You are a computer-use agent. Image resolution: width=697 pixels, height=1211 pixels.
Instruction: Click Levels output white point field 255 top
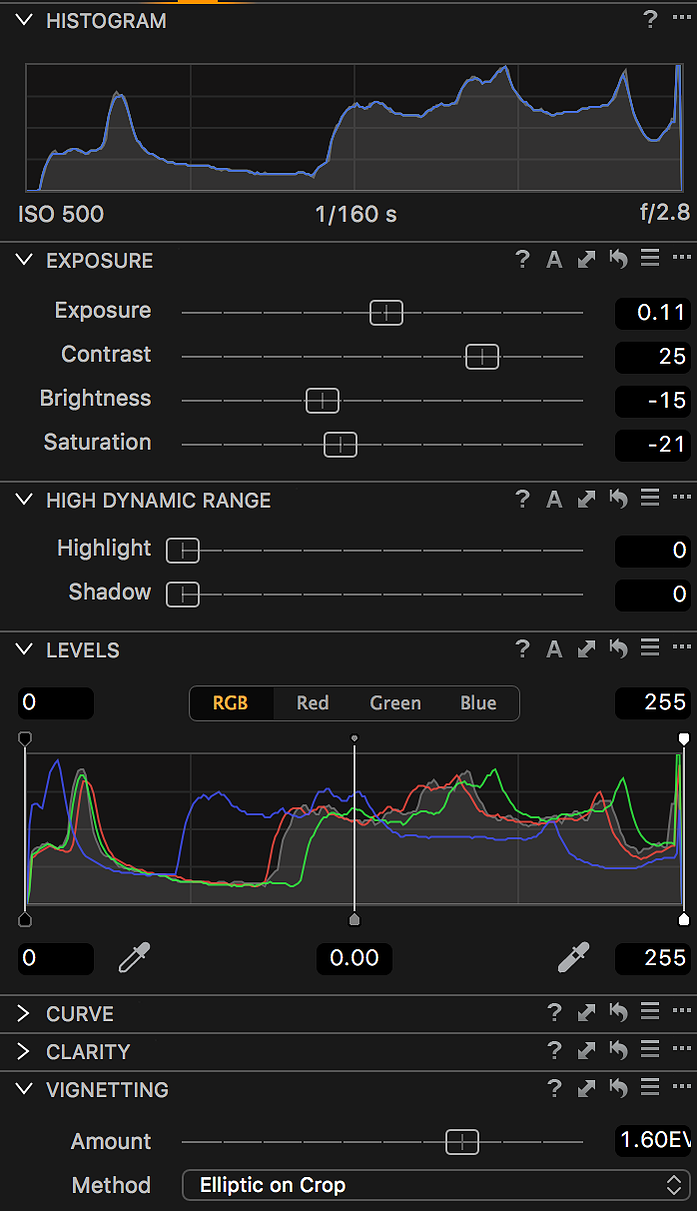(652, 702)
